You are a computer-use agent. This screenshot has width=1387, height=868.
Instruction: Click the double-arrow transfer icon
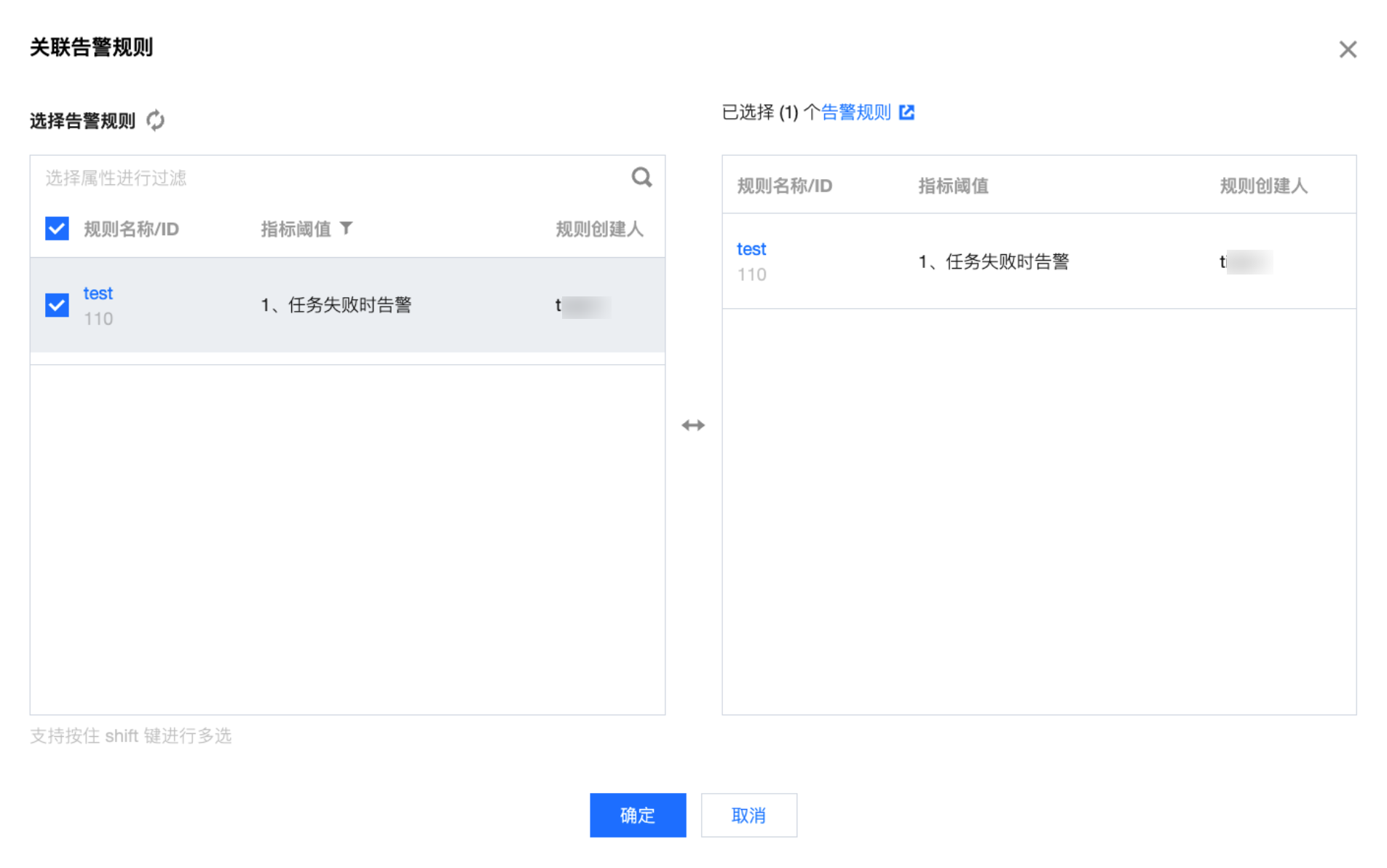(x=692, y=425)
